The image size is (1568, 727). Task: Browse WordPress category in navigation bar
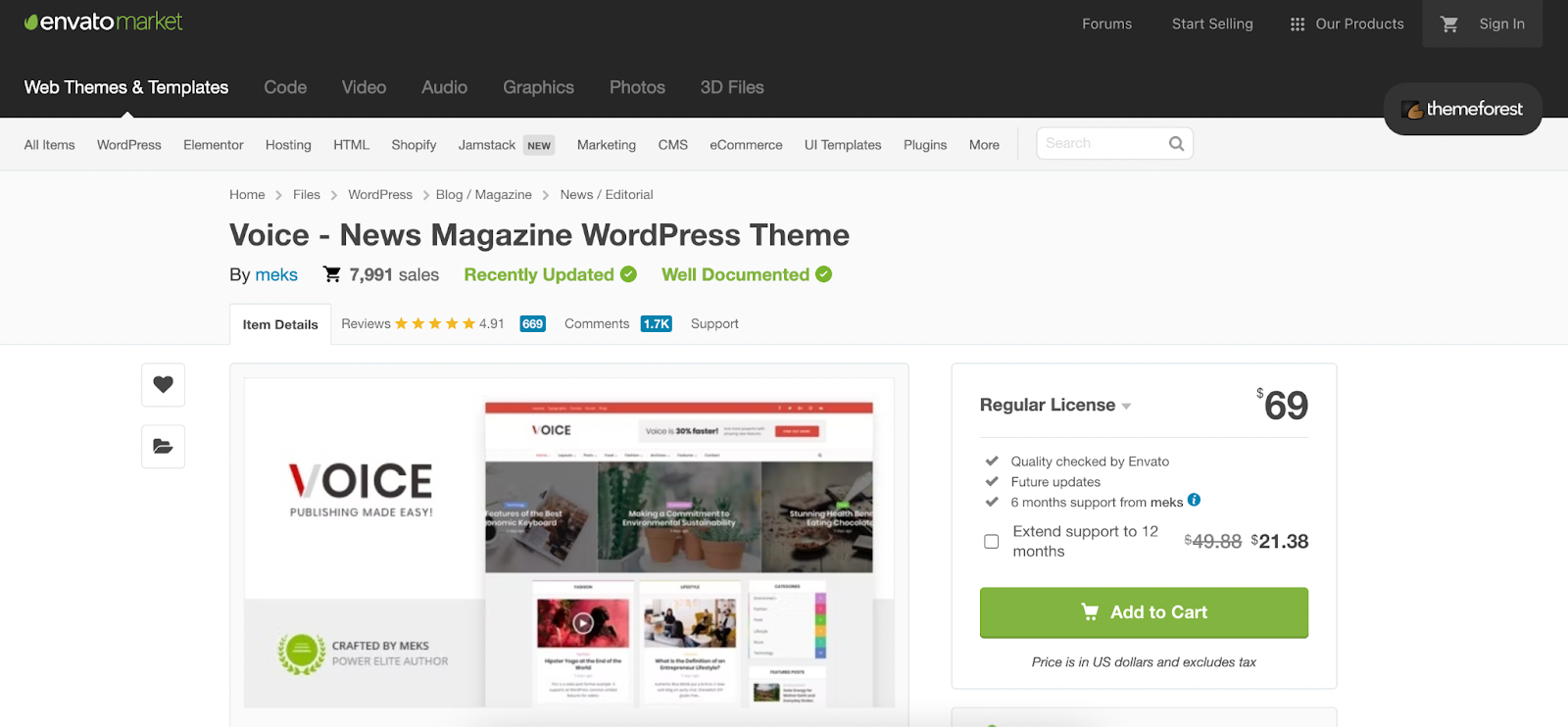[x=129, y=145]
